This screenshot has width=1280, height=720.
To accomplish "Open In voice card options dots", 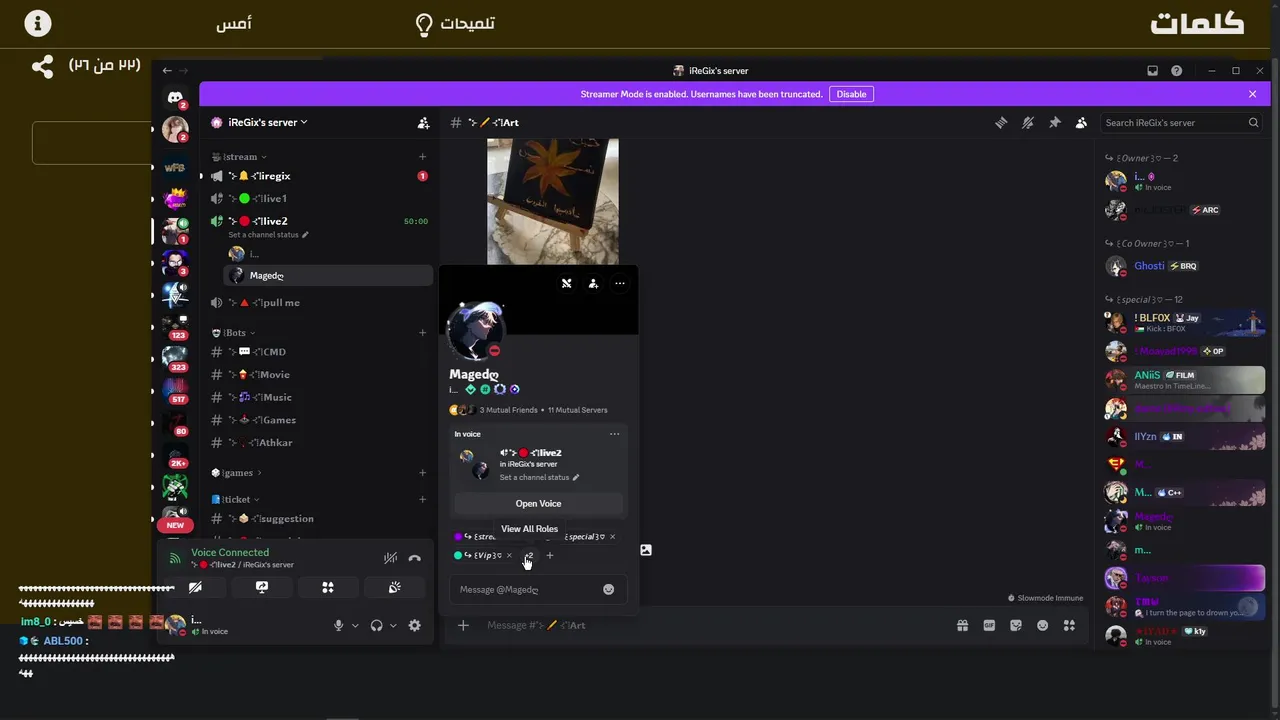I will pos(614,434).
